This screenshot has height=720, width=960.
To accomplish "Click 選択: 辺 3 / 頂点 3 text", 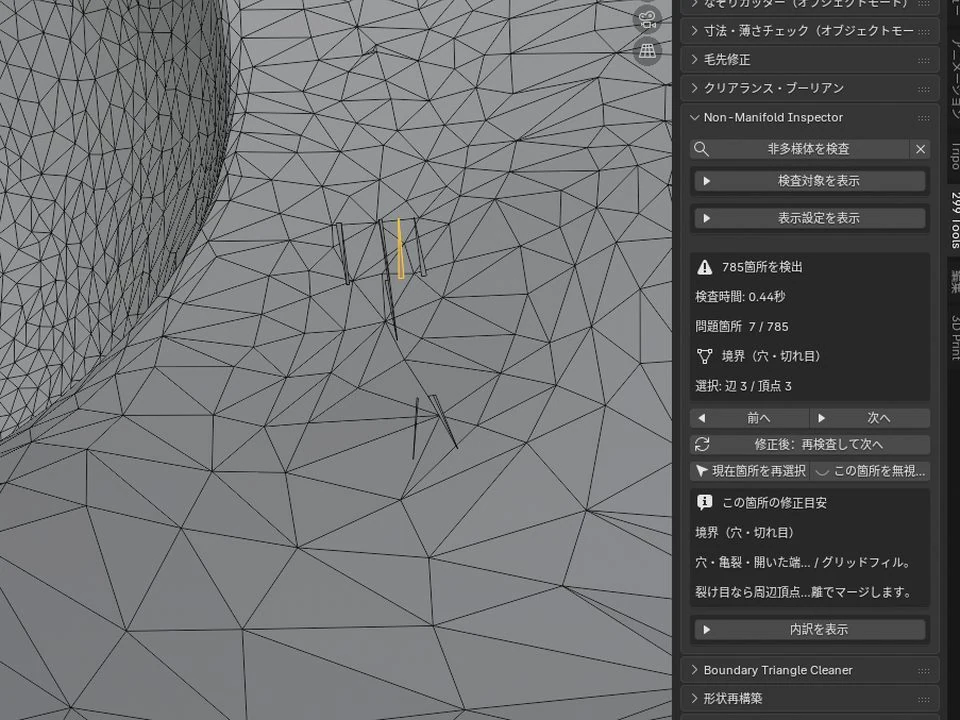I will 743,386.
